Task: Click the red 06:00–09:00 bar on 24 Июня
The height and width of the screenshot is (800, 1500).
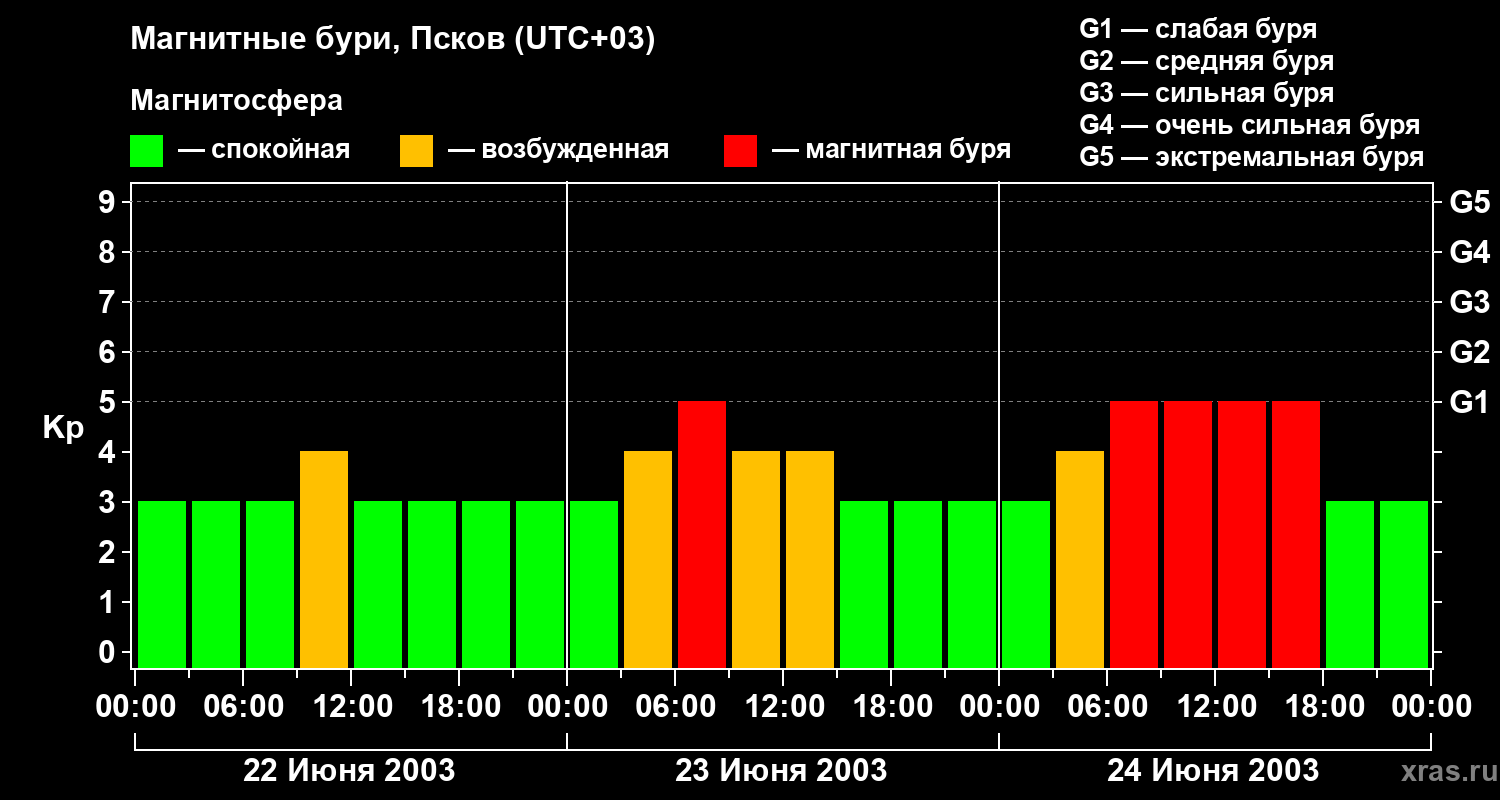Action: point(1134,535)
